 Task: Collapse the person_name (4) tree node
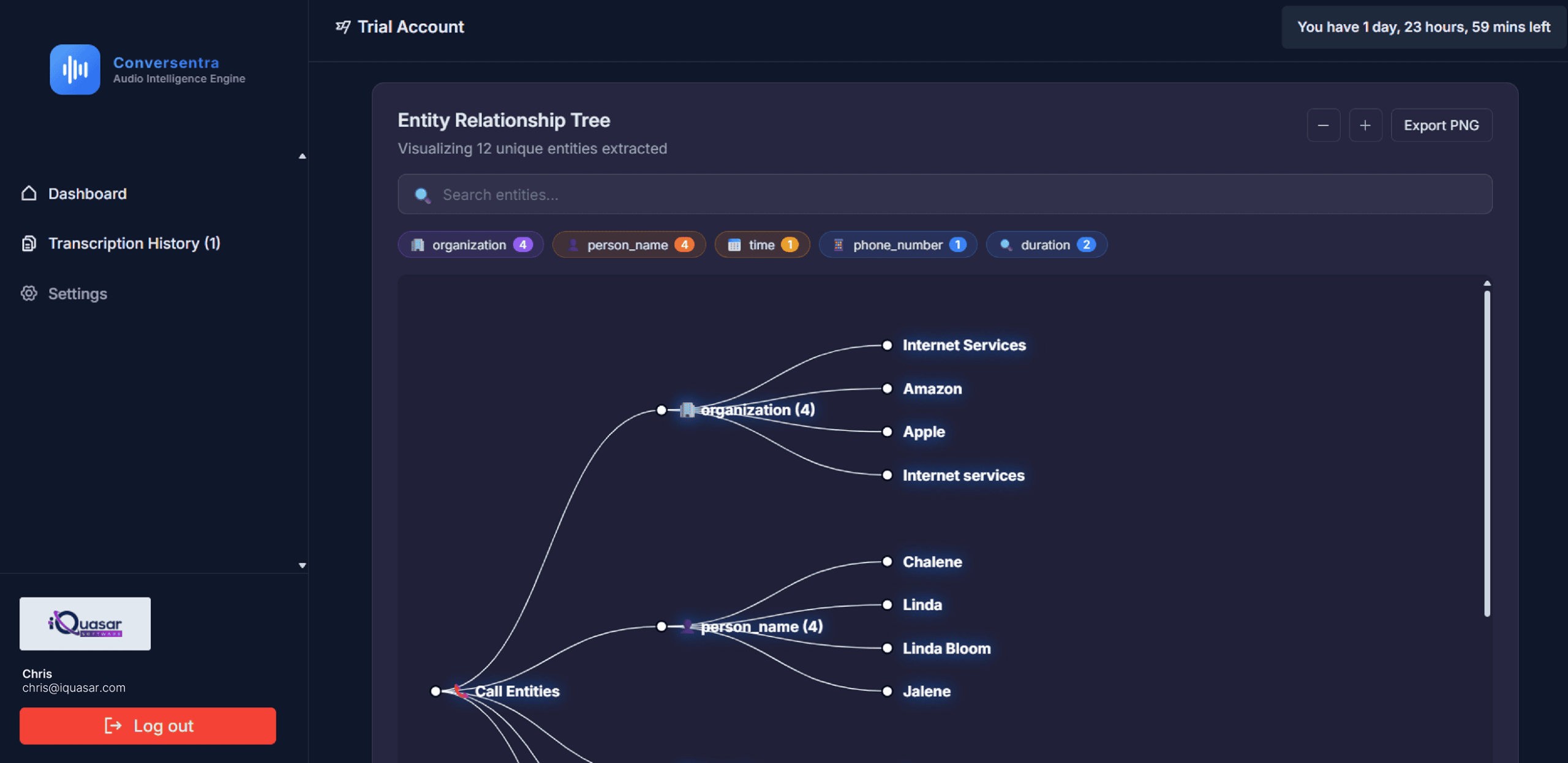[661, 626]
